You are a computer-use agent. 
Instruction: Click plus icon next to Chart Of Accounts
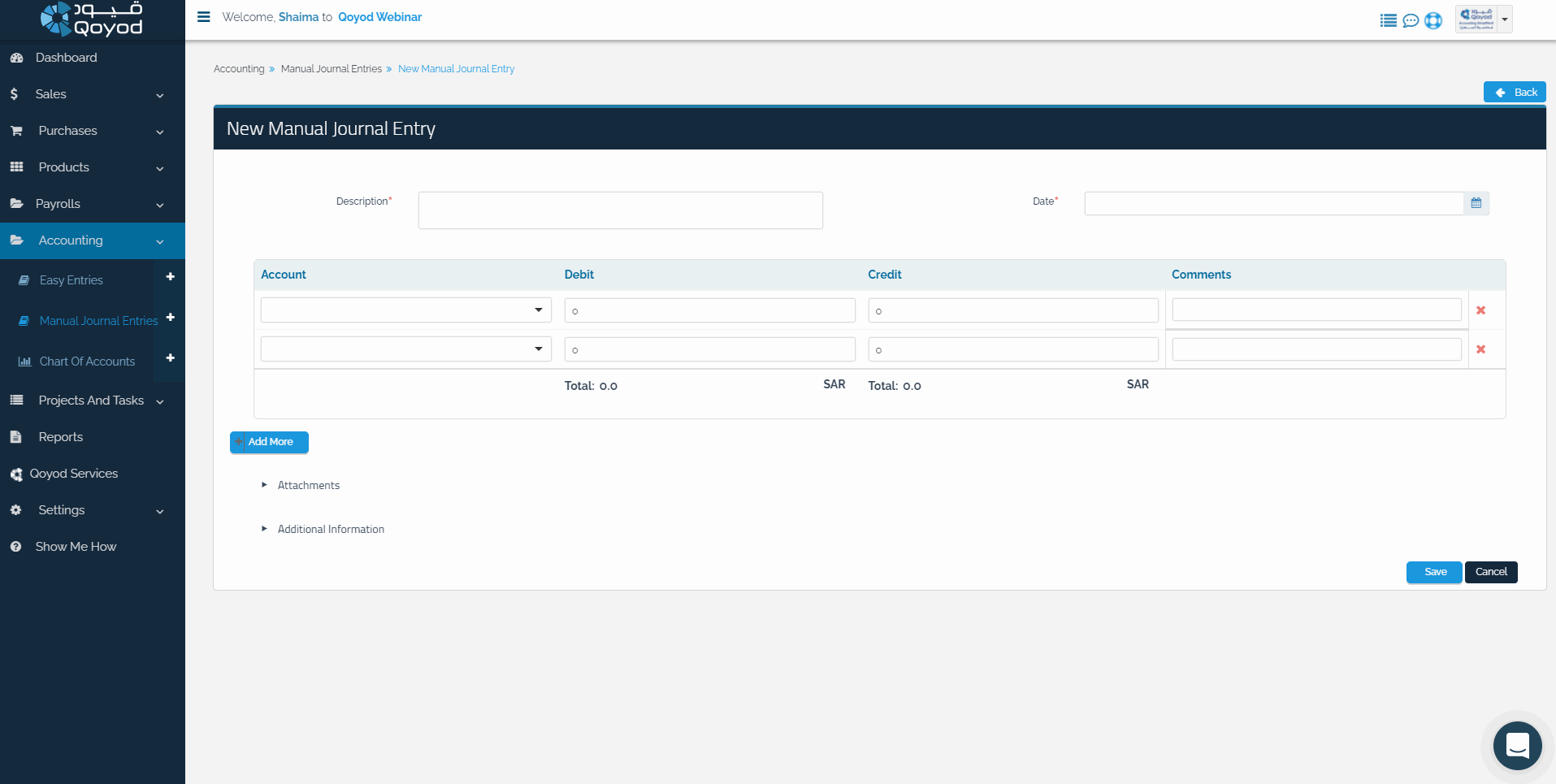[x=170, y=358]
